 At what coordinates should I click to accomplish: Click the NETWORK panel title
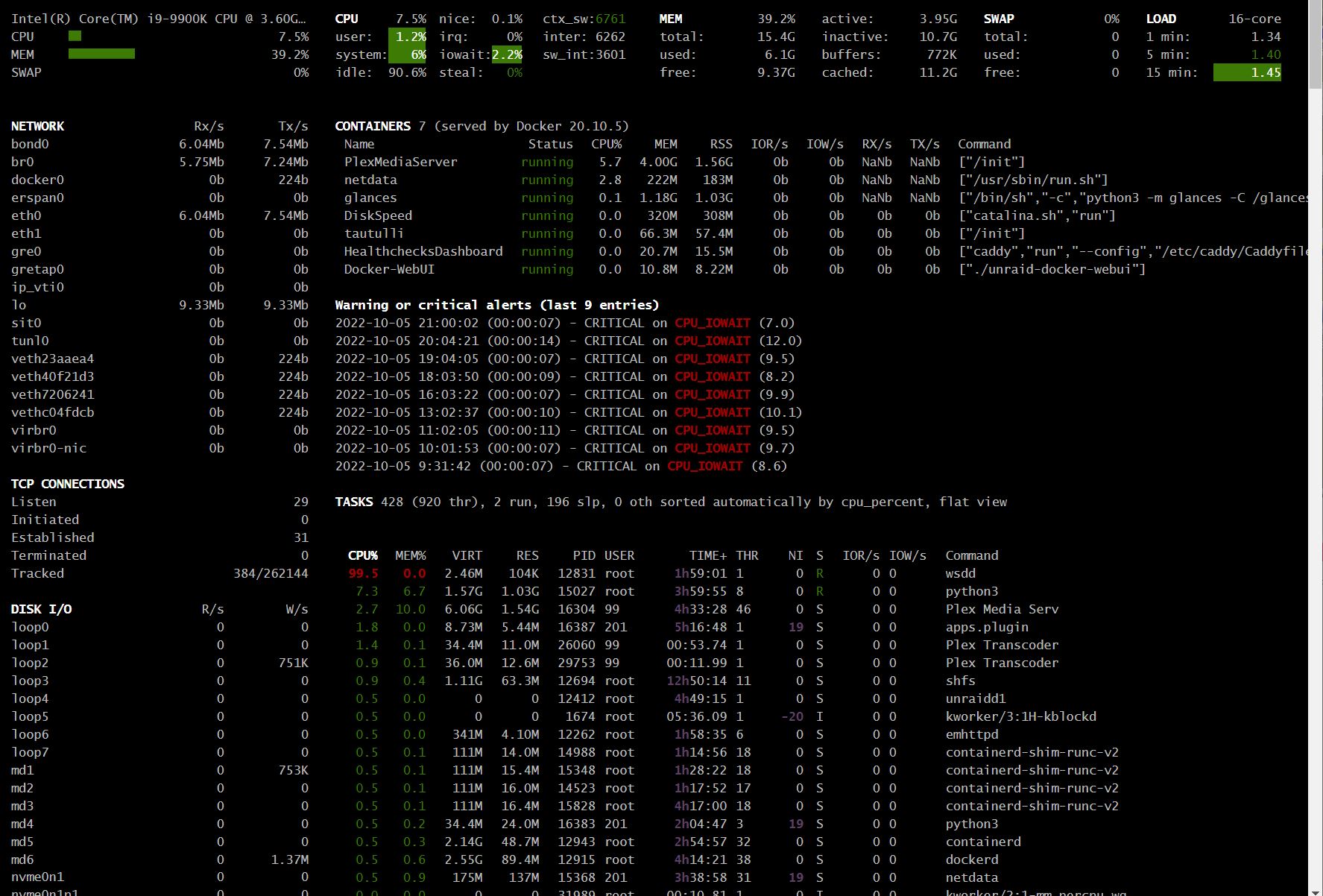[x=37, y=125]
